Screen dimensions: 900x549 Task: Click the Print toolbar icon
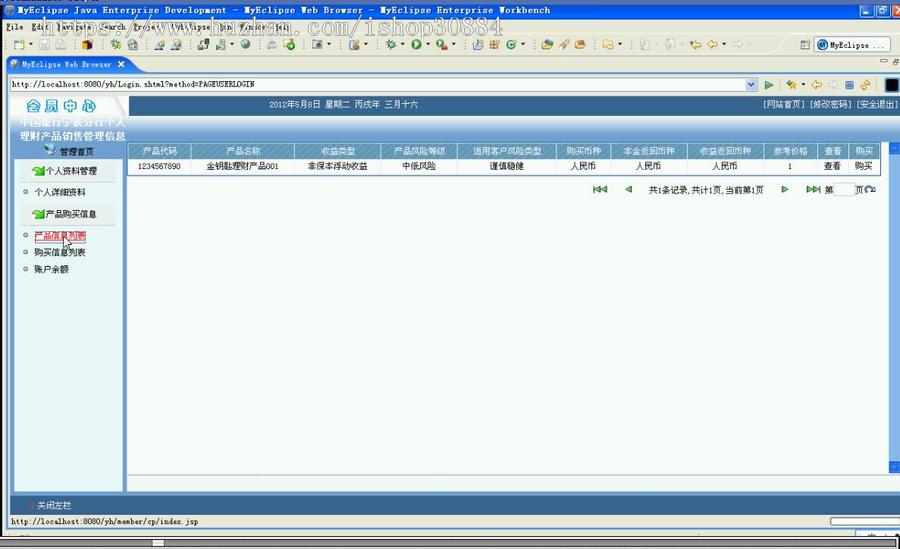(x=60, y=44)
